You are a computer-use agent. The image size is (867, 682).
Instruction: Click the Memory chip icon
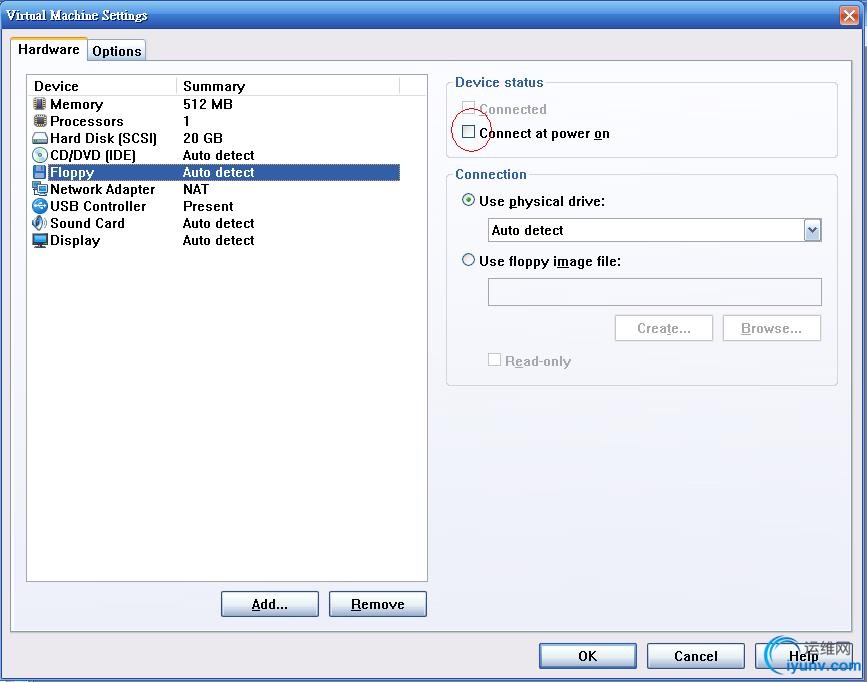click(39, 103)
